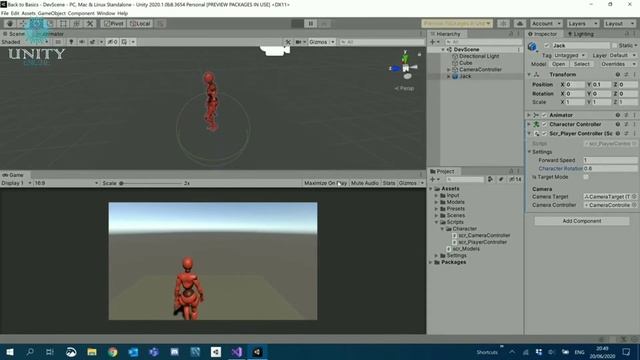Click the model Select button
The image size is (640, 360).
coord(582,64)
